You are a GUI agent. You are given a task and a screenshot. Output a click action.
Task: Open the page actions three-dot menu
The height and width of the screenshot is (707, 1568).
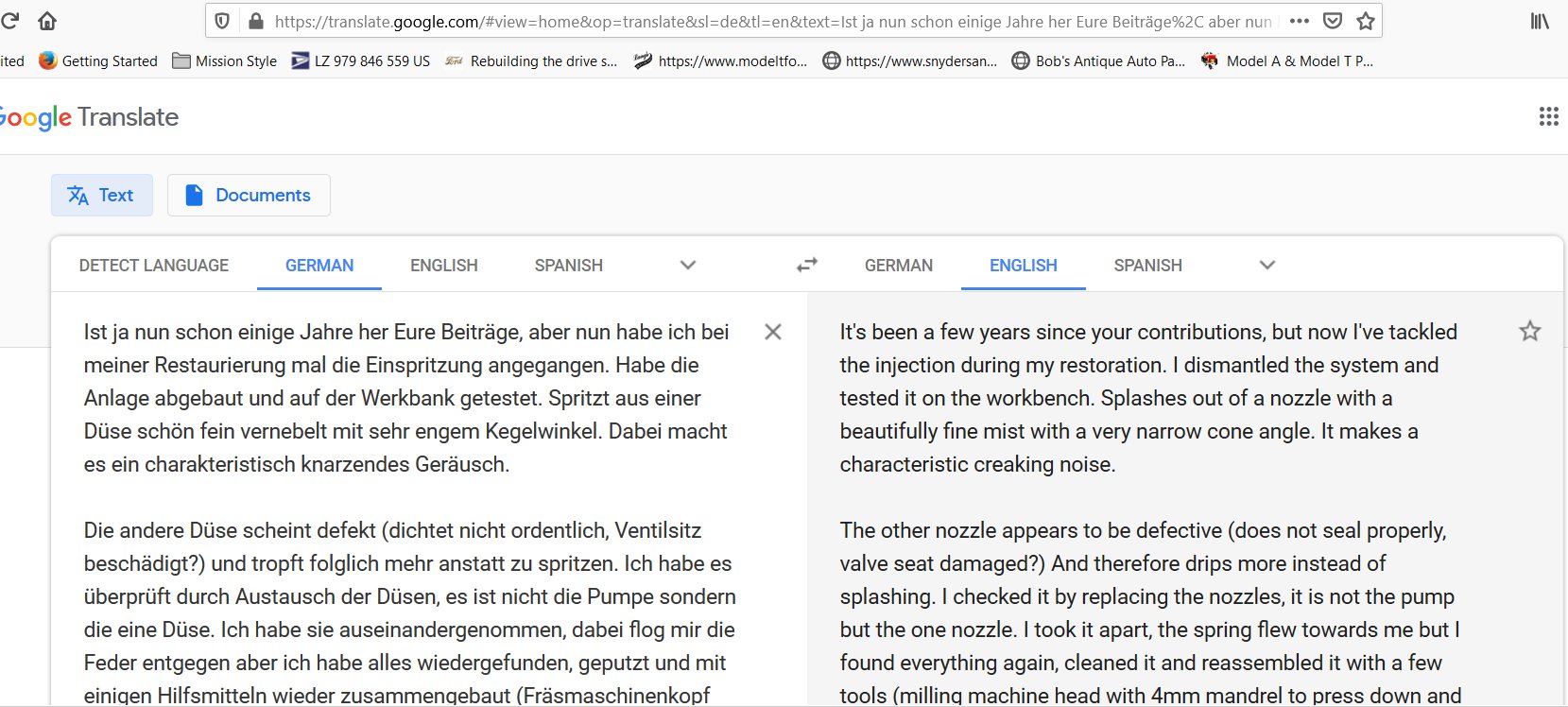1300,21
